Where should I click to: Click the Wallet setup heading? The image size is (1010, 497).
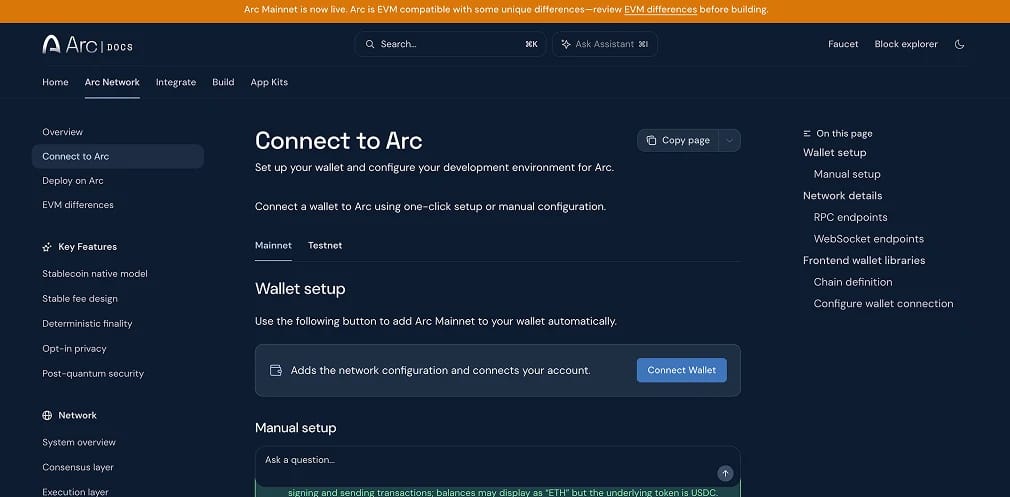tap(300, 288)
